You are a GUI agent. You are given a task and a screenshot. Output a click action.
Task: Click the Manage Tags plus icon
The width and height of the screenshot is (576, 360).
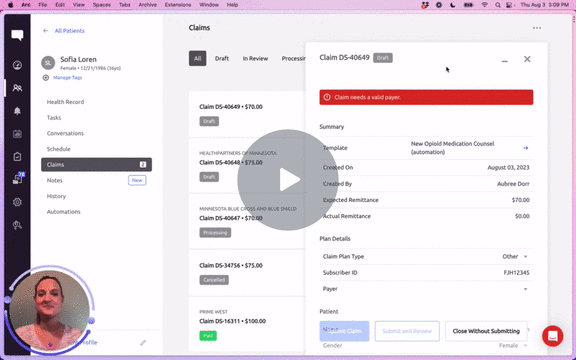coord(46,78)
